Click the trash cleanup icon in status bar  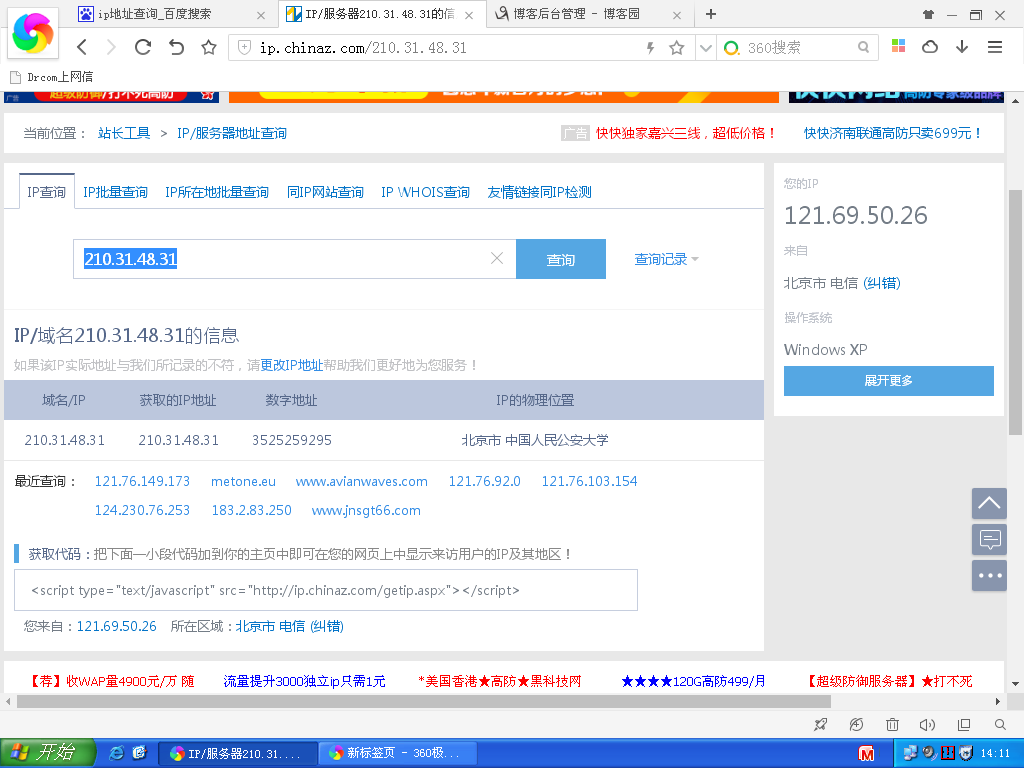point(892,724)
